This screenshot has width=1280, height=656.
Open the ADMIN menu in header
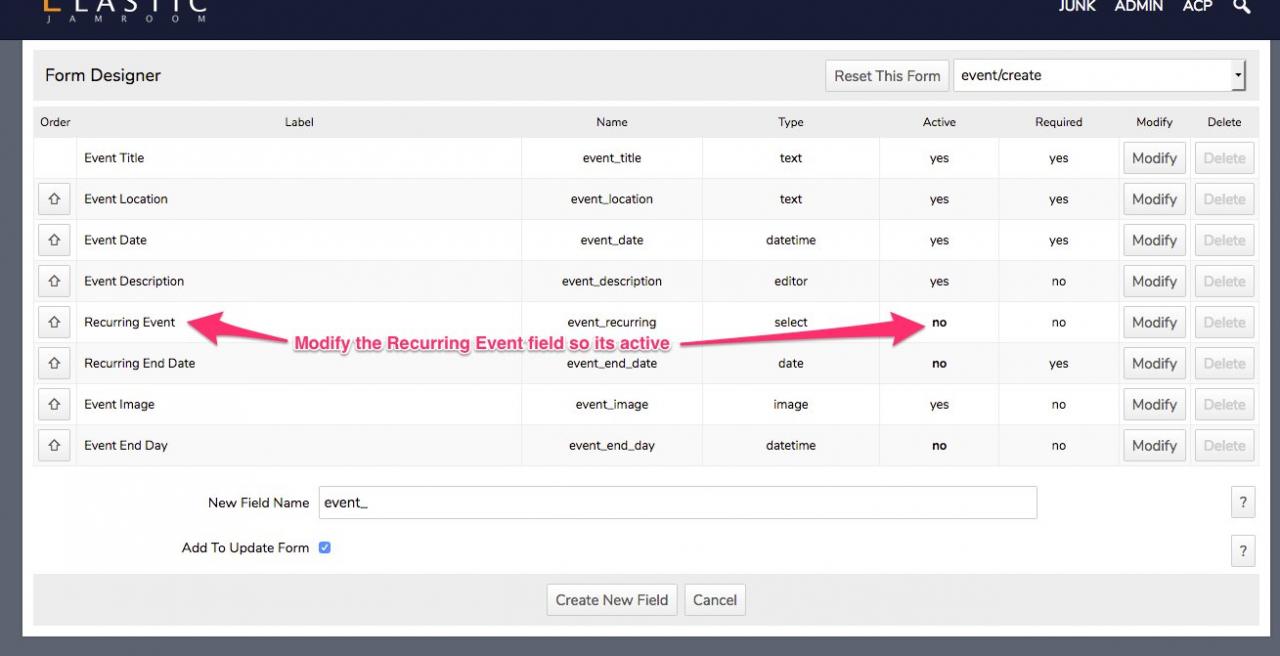click(x=1138, y=7)
